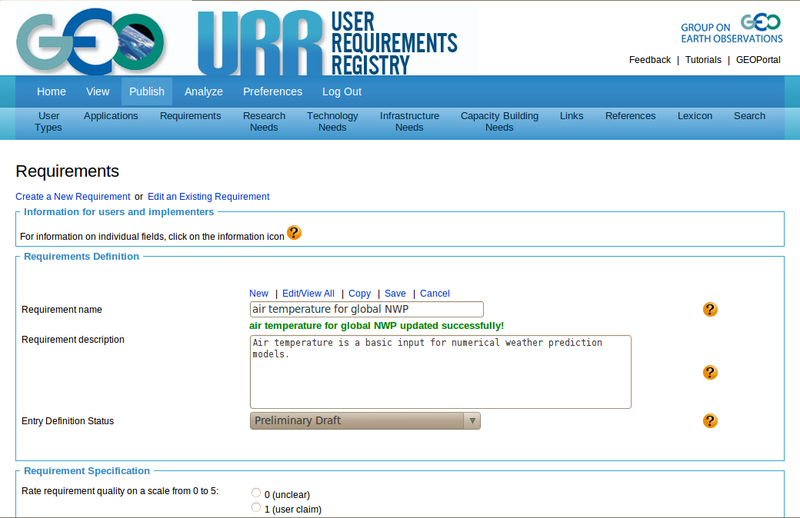Click help icon in the information section
This screenshot has width=800, height=518.
coord(294,233)
